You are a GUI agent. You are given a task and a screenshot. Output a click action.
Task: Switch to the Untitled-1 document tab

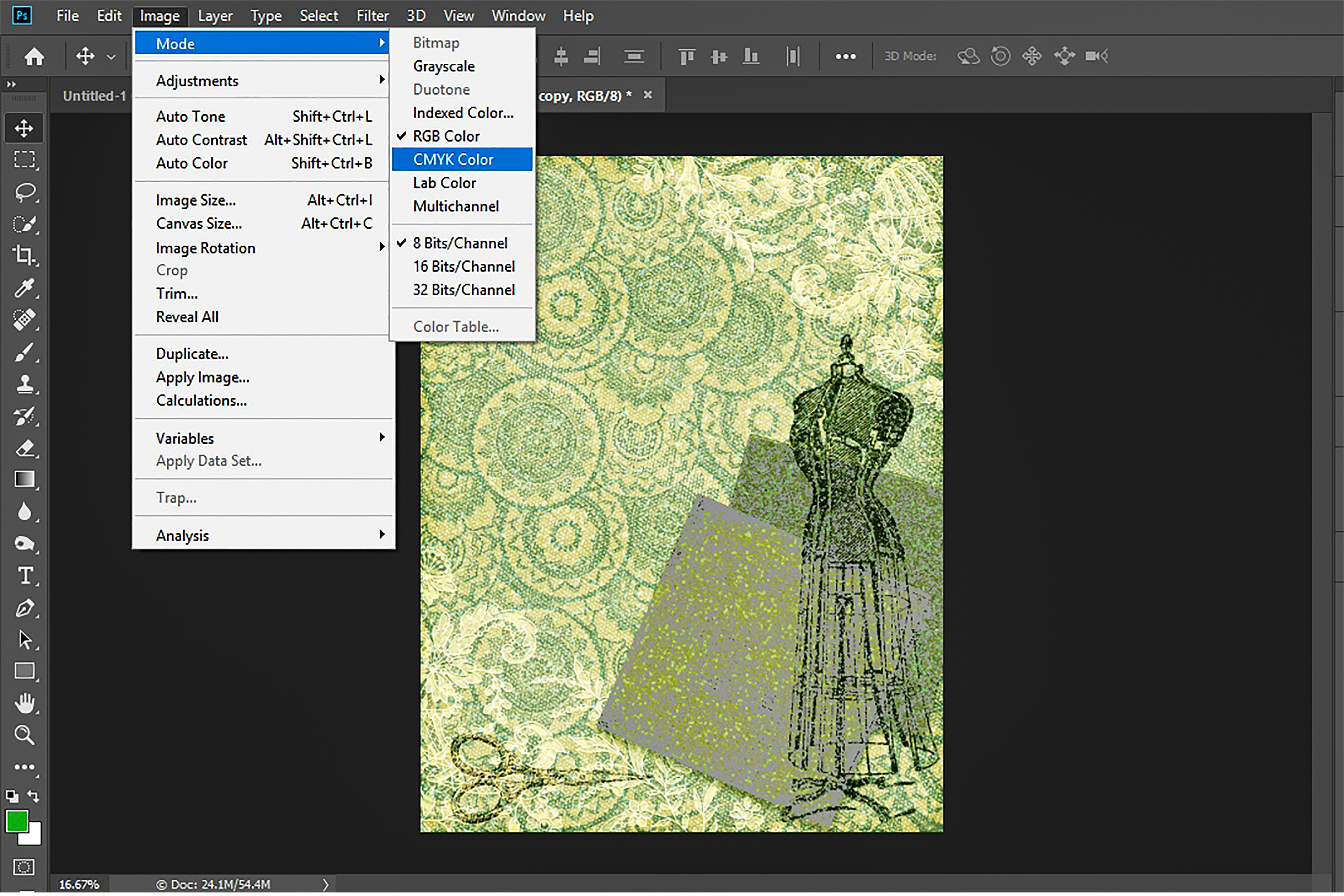pos(94,96)
